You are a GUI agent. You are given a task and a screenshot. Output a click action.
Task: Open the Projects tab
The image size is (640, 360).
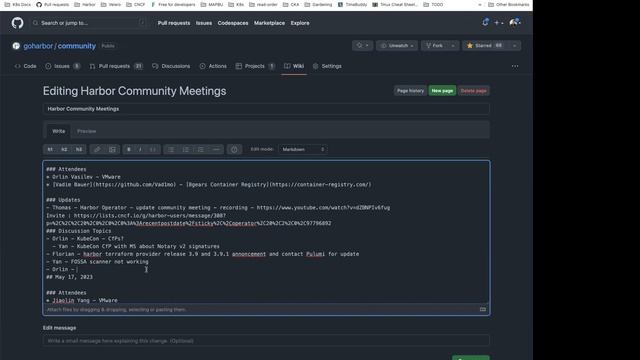pyautogui.click(x=255, y=66)
